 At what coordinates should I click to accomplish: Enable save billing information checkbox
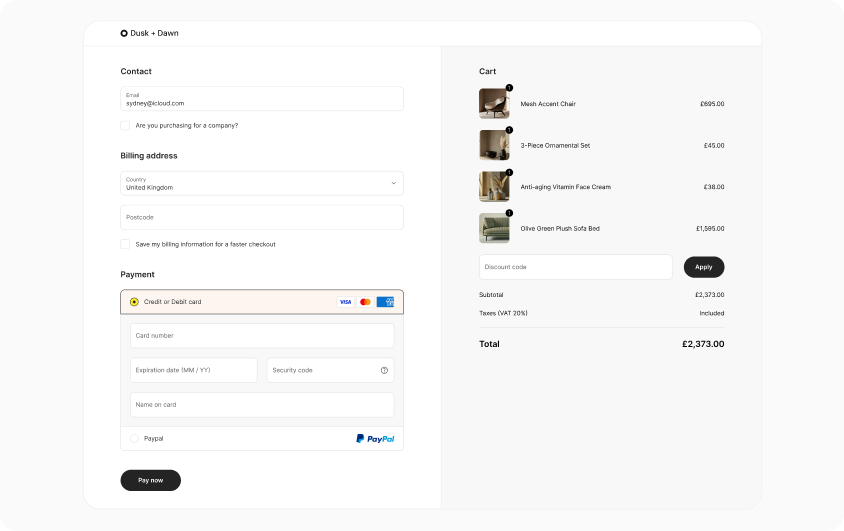pos(125,244)
